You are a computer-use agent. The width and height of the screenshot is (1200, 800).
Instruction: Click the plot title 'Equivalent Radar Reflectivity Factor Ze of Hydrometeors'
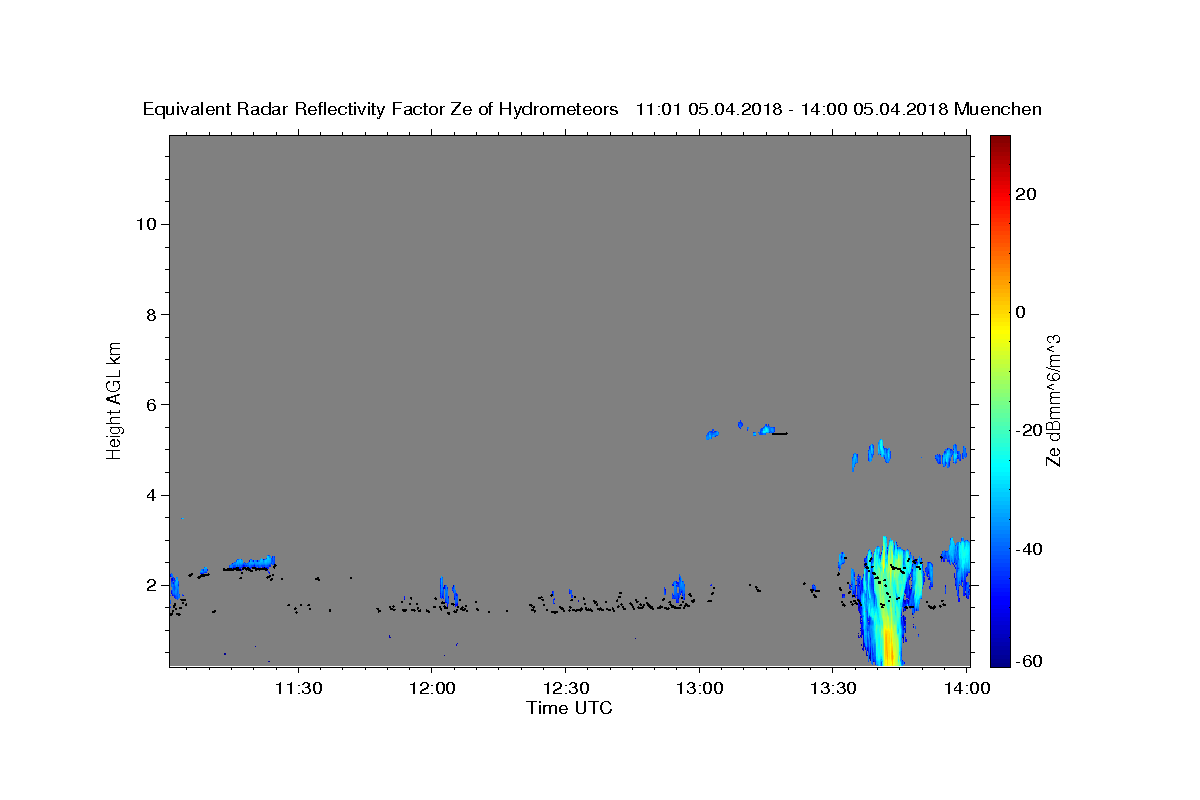381,110
